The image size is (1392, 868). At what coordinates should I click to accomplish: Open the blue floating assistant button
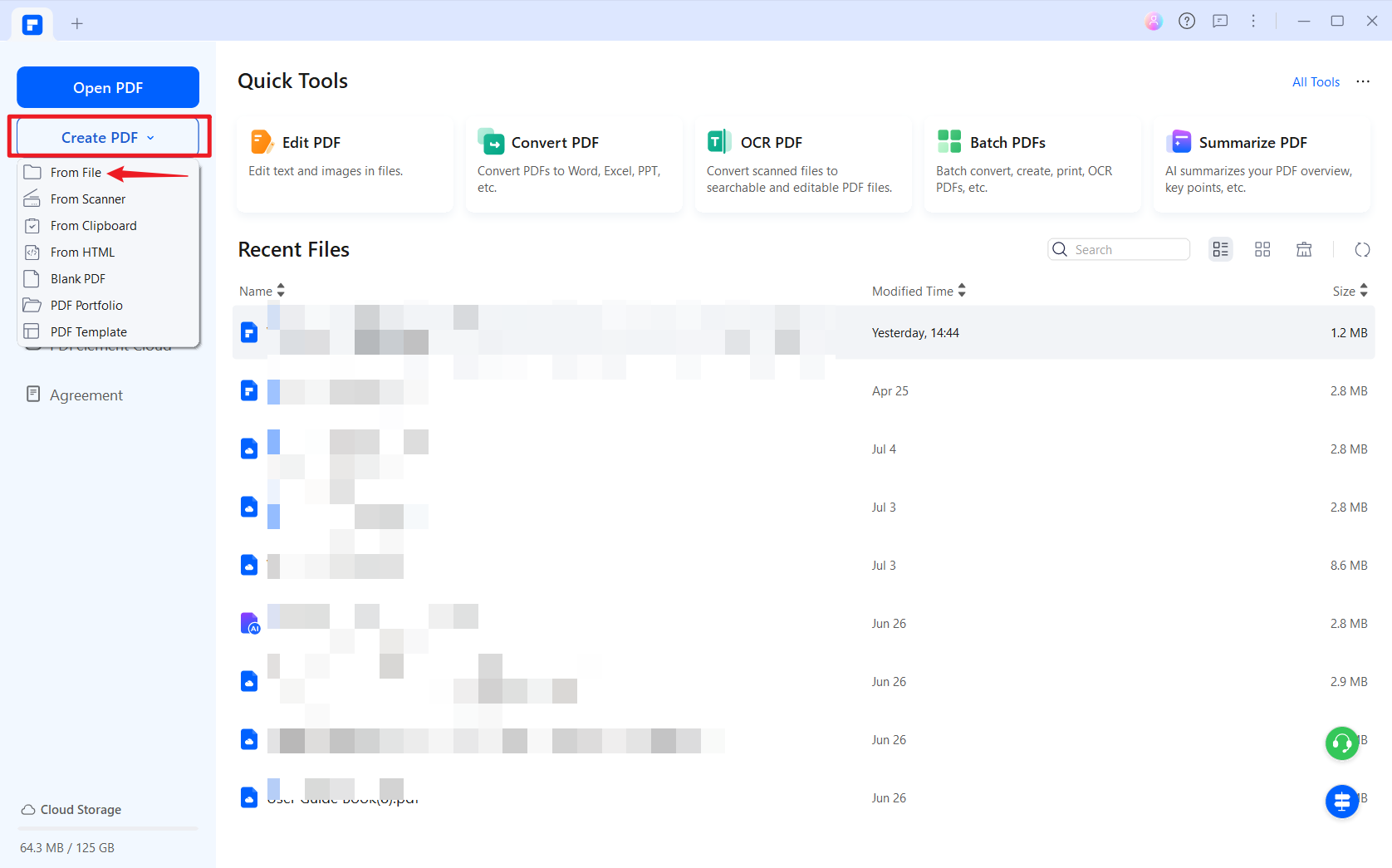(1341, 802)
